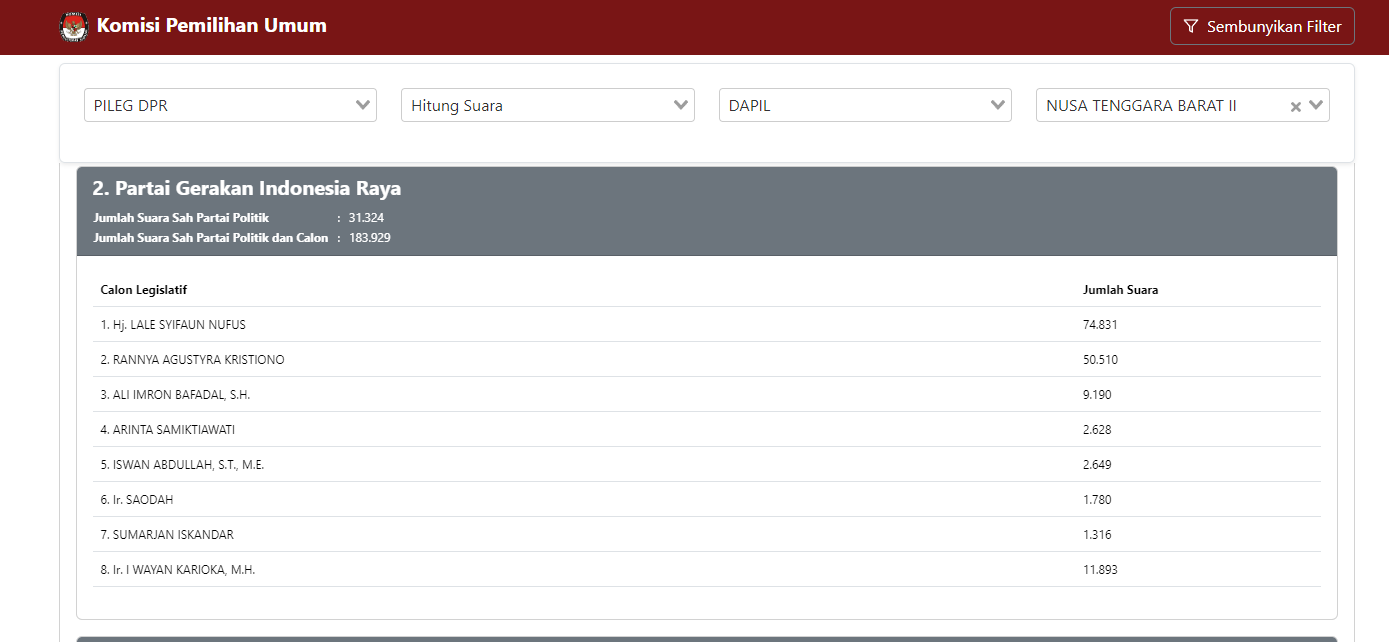The height and width of the screenshot is (642, 1389).
Task: Select row ISWAN ABDULLAH, S.T., M.E.
Action: tap(707, 464)
